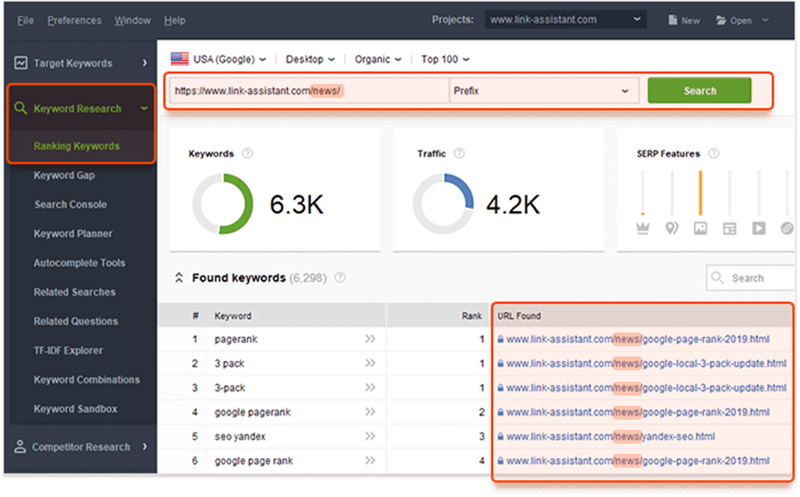The height and width of the screenshot is (497, 800).
Task: Click the help icon beside Keywords
Action: 247,154
